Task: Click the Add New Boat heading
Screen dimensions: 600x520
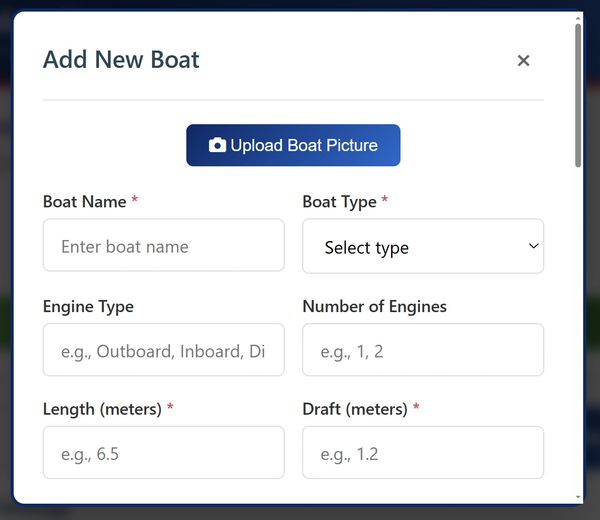Action: click(121, 60)
